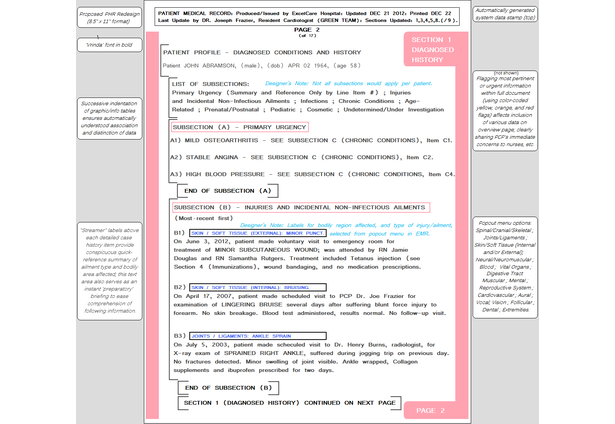The image size is (615, 424).
Task: Click the 'On June 3, 2012' paragraph
Action: (298, 254)
